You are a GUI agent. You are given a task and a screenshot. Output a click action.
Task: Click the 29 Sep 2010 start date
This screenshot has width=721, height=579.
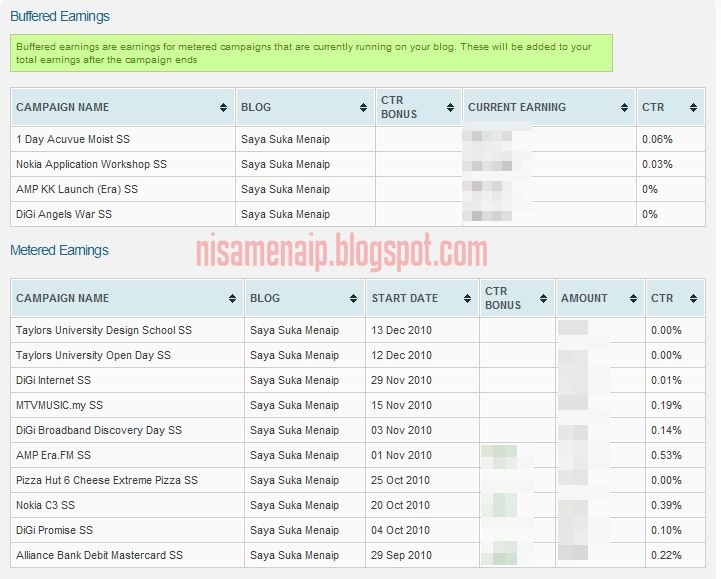401,555
